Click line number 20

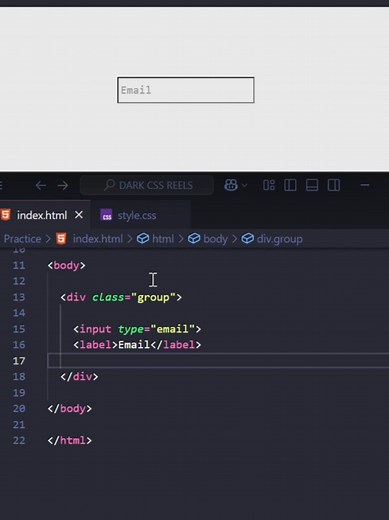pos(19,409)
